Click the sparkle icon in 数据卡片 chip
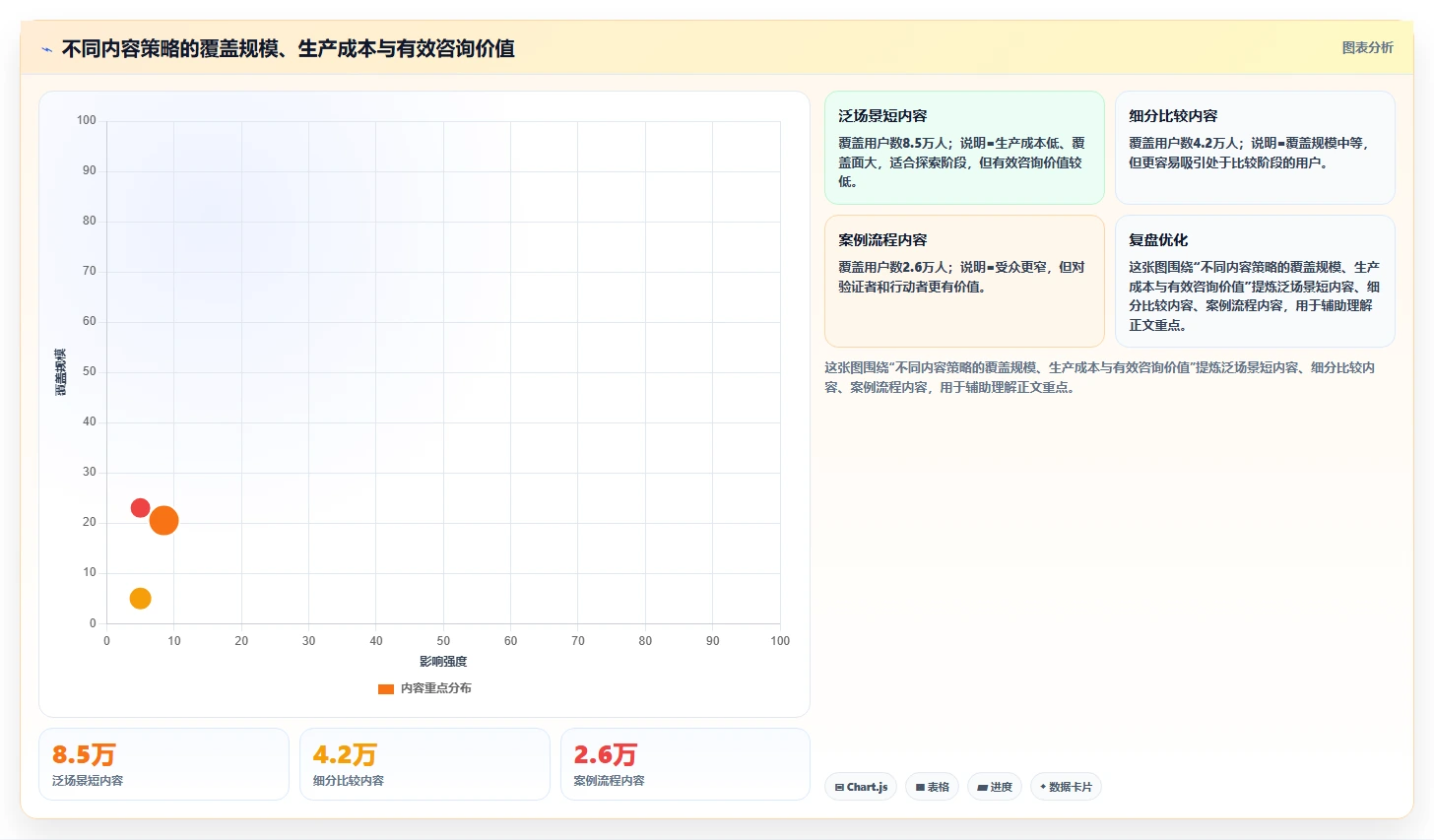This screenshot has width=1434, height=840. 1043,787
